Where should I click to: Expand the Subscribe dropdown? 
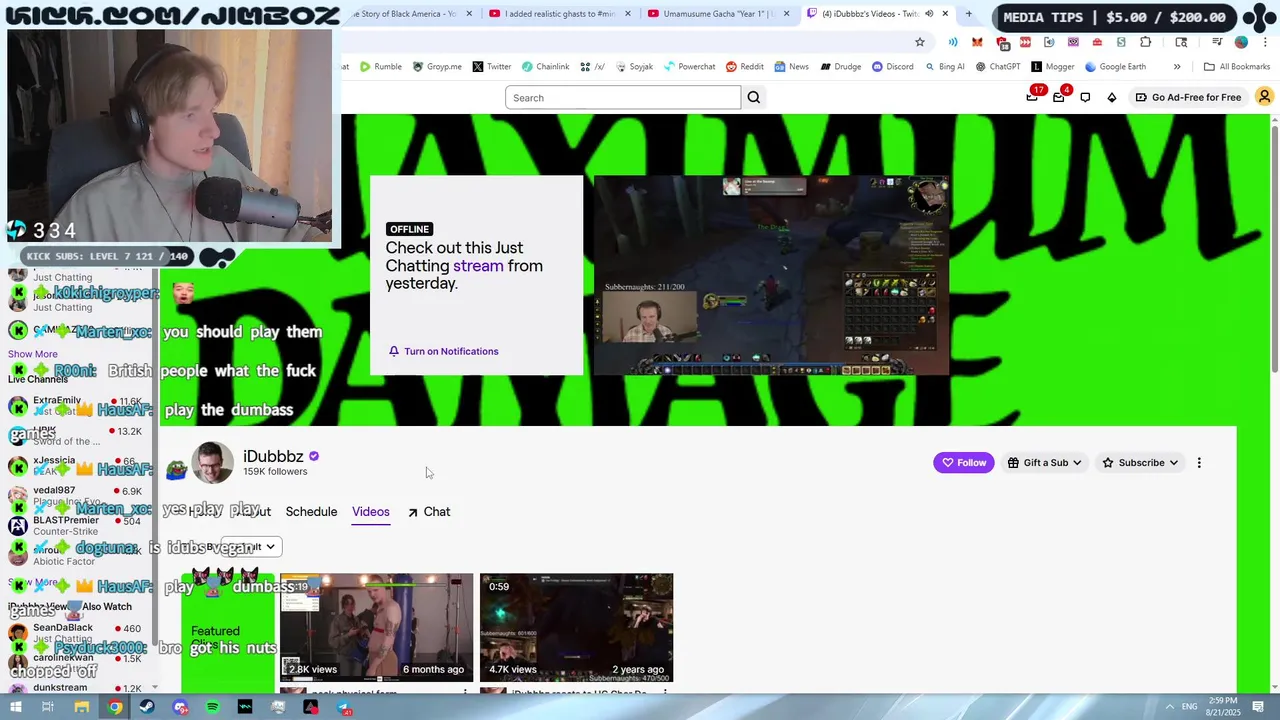tap(1140, 463)
